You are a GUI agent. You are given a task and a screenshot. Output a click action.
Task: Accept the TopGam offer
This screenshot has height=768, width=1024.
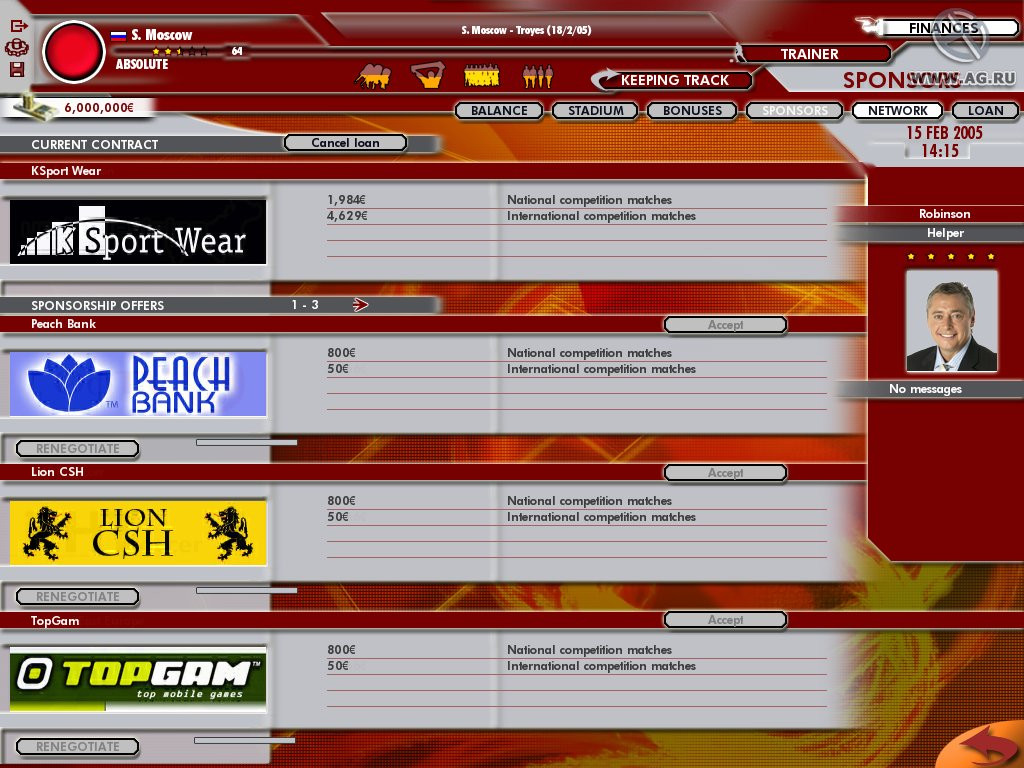point(726,620)
